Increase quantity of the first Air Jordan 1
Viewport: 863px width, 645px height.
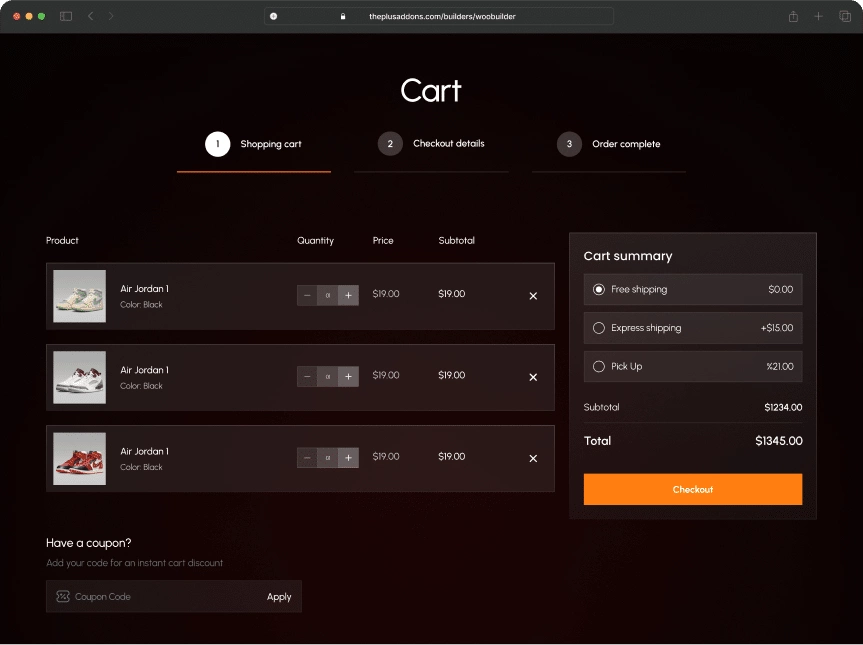tap(348, 294)
